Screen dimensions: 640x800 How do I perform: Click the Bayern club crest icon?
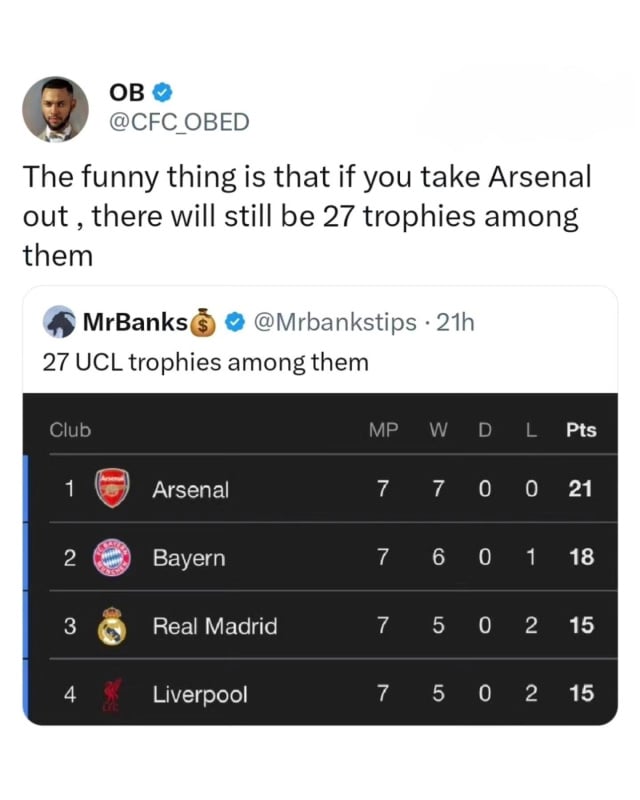[111, 557]
